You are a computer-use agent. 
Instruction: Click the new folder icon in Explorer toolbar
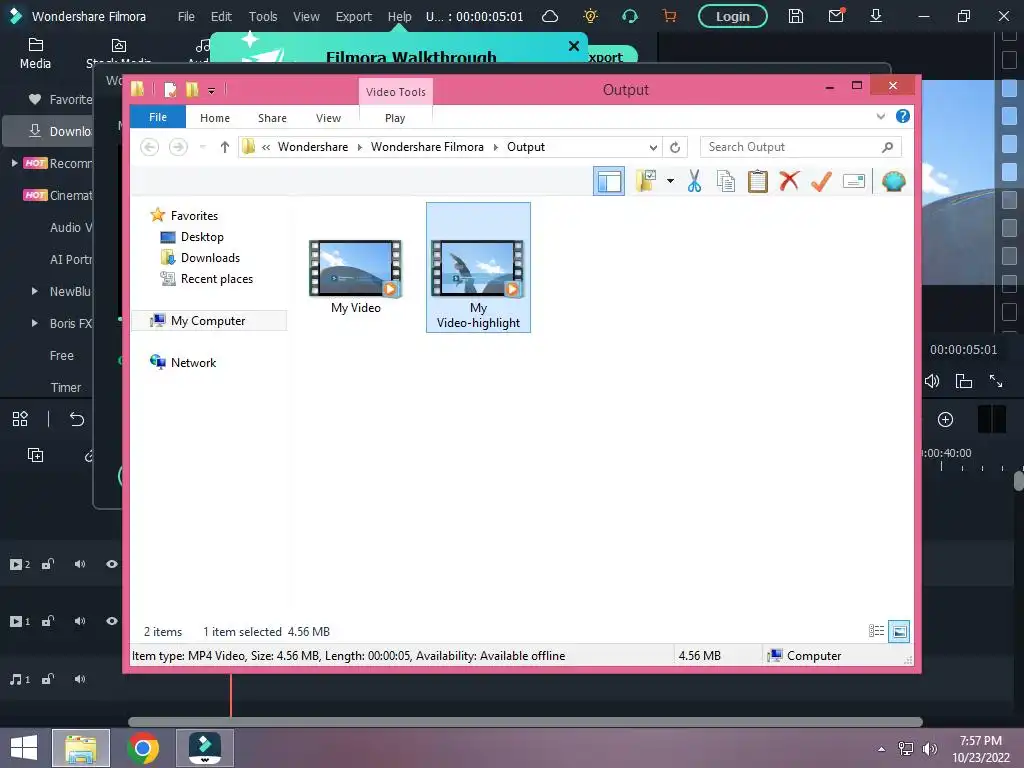pyautogui.click(x=646, y=181)
